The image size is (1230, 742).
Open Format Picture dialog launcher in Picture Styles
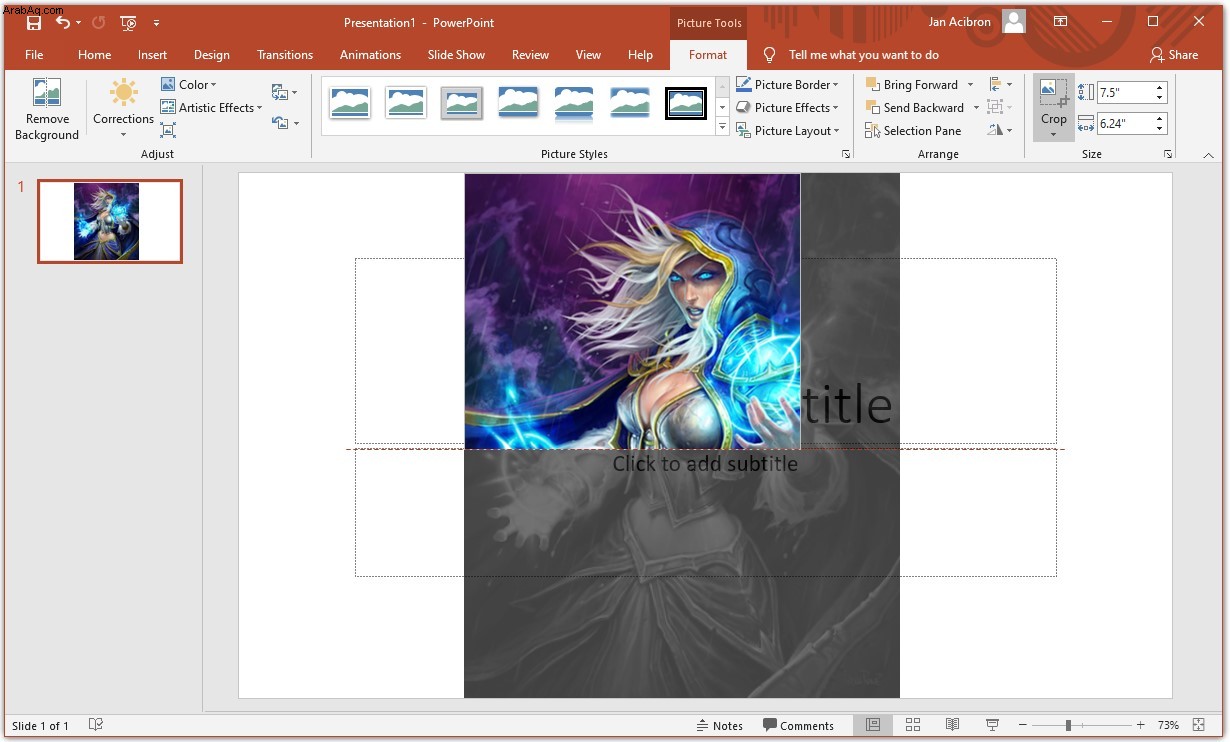pyautogui.click(x=846, y=155)
